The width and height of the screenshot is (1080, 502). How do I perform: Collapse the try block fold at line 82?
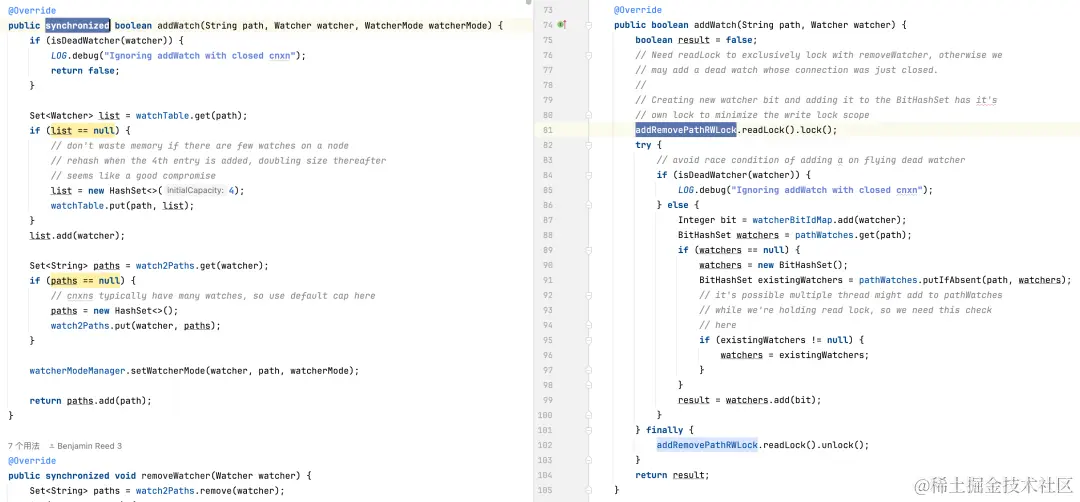tap(589, 145)
